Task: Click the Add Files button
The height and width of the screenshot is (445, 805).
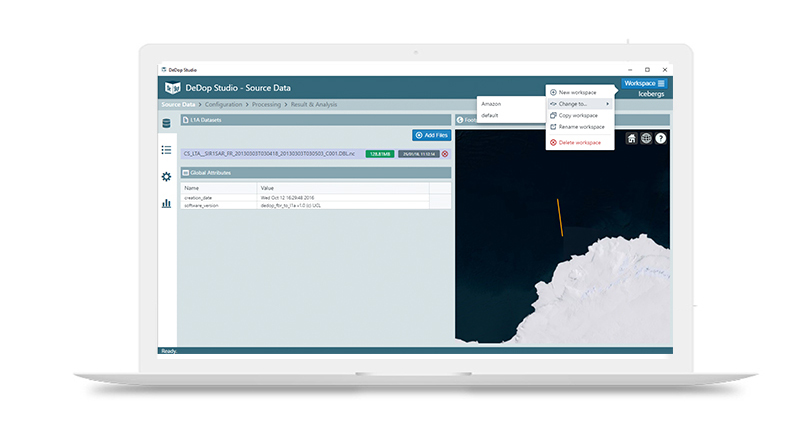Action: point(432,135)
